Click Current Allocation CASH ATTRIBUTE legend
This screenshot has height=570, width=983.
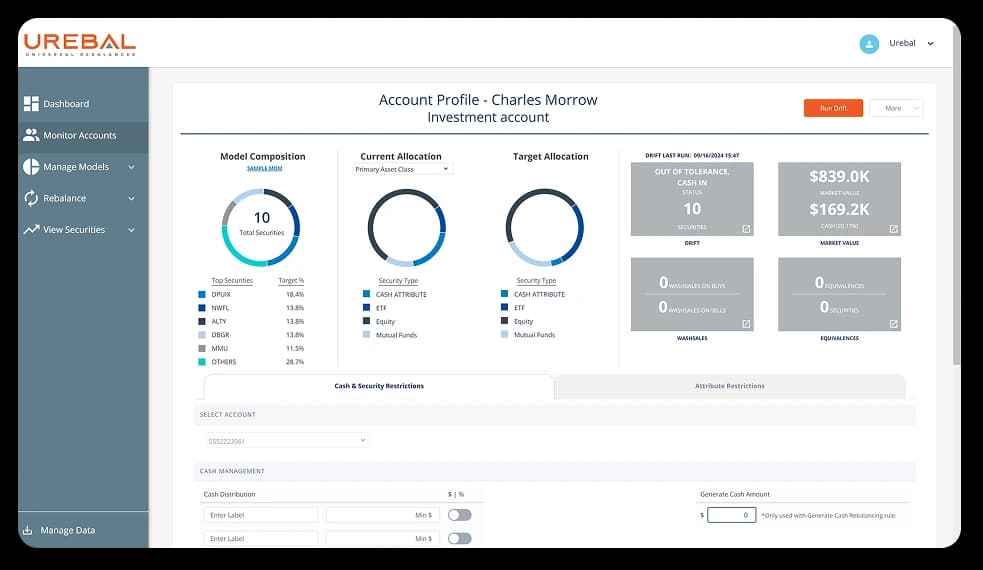pyautogui.click(x=394, y=294)
